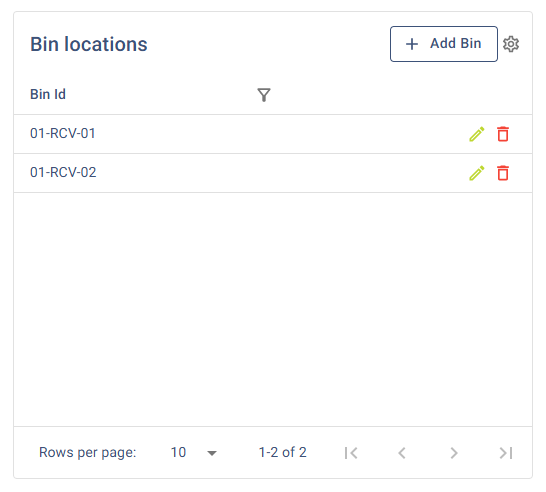546x492 pixels.
Task: Edit bin 01-RCV-01 with pencil icon
Action: point(477,134)
